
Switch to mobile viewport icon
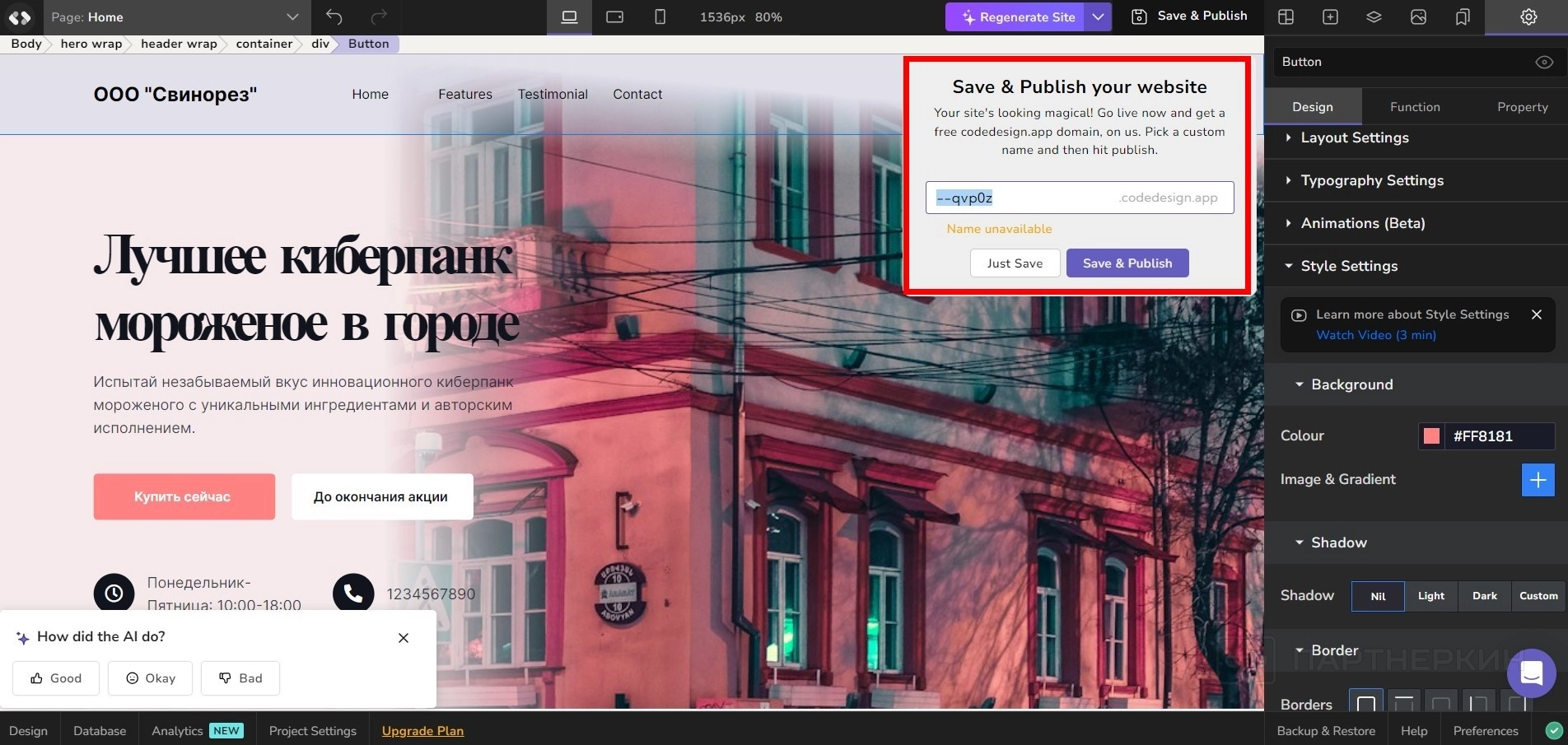click(x=660, y=16)
